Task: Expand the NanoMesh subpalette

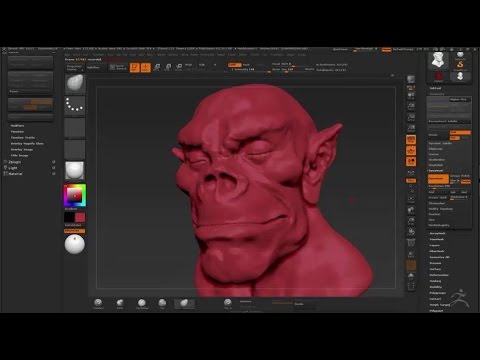Action: [x=437, y=240]
